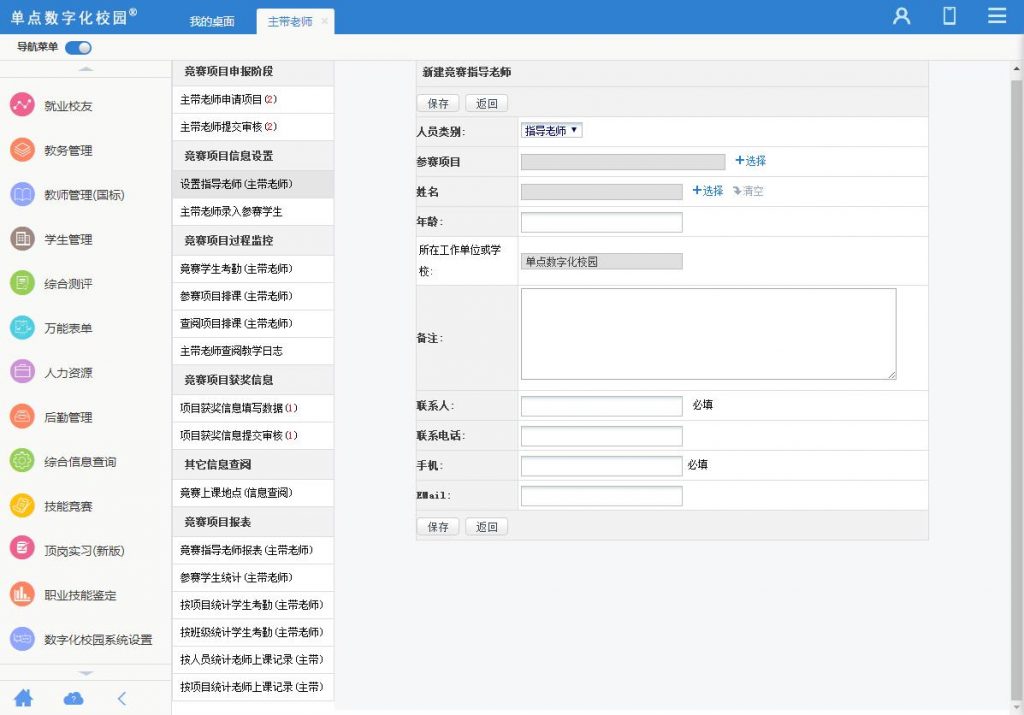Open 参赛项目排课(主带老师) menu item
This screenshot has width=1024, height=715.
pyautogui.click(x=253, y=296)
